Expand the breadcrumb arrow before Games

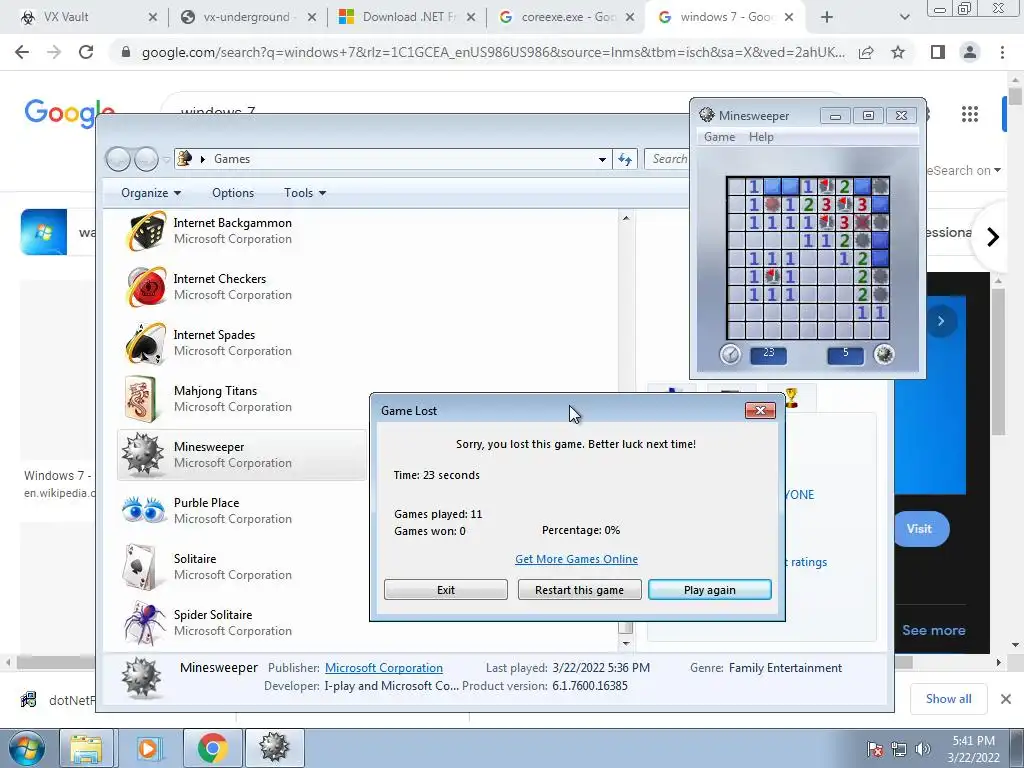203,159
